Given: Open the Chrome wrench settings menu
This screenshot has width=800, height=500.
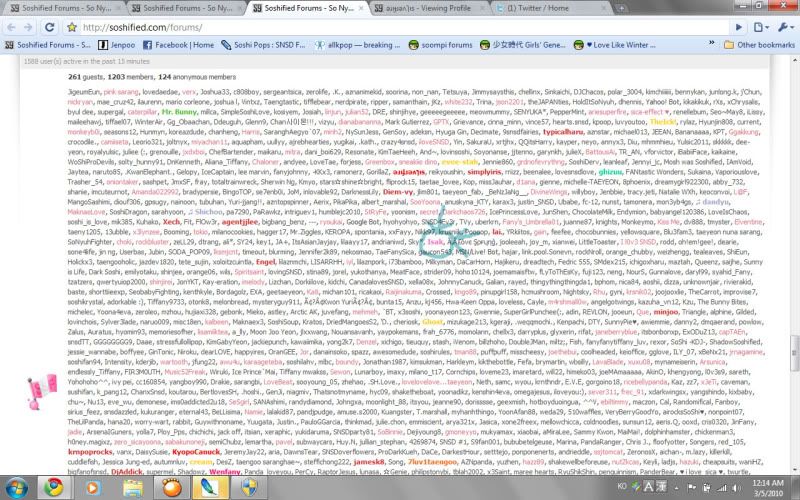Looking at the screenshot, I should (x=785, y=27).
